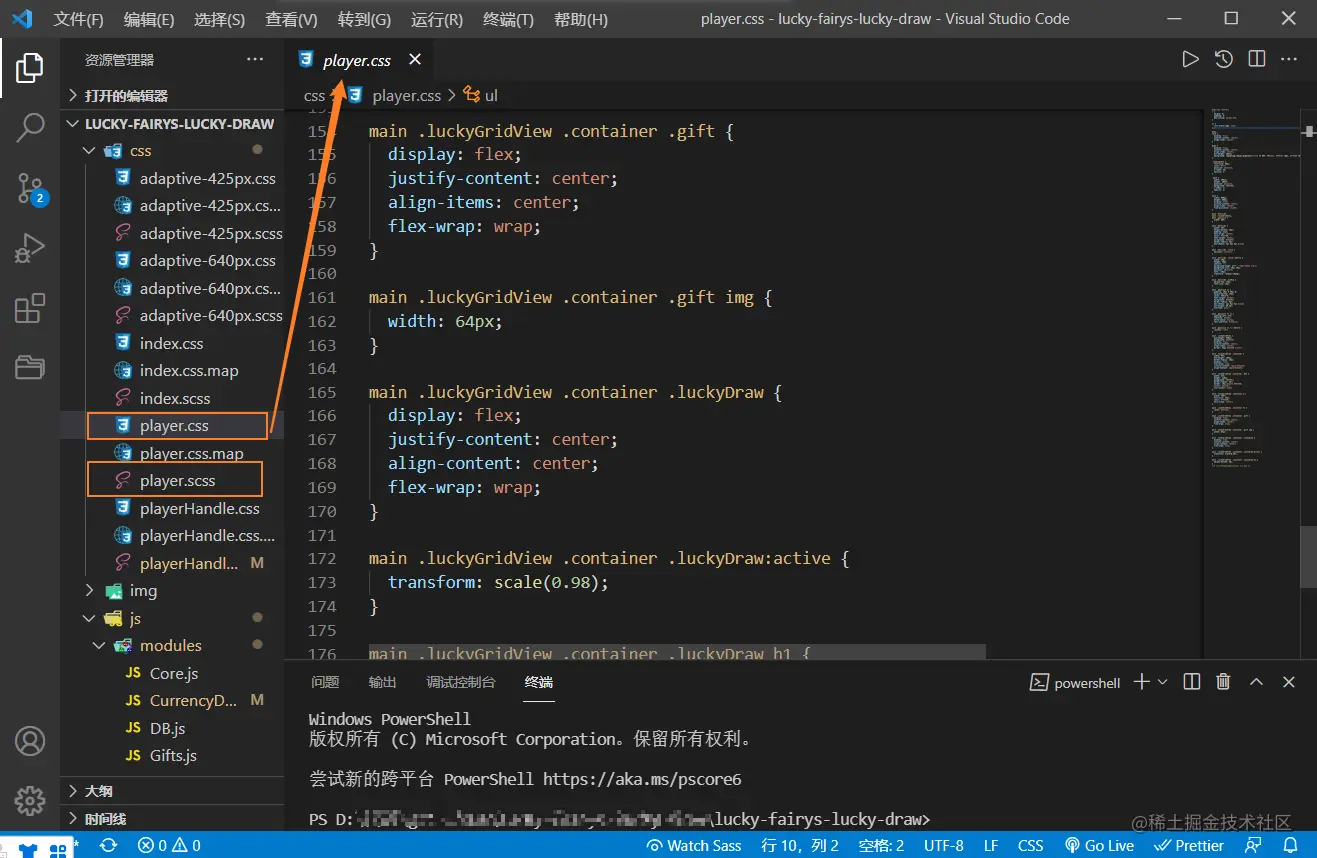Open the 帮助(H) menu
The image size is (1317, 858).
[580, 19]
